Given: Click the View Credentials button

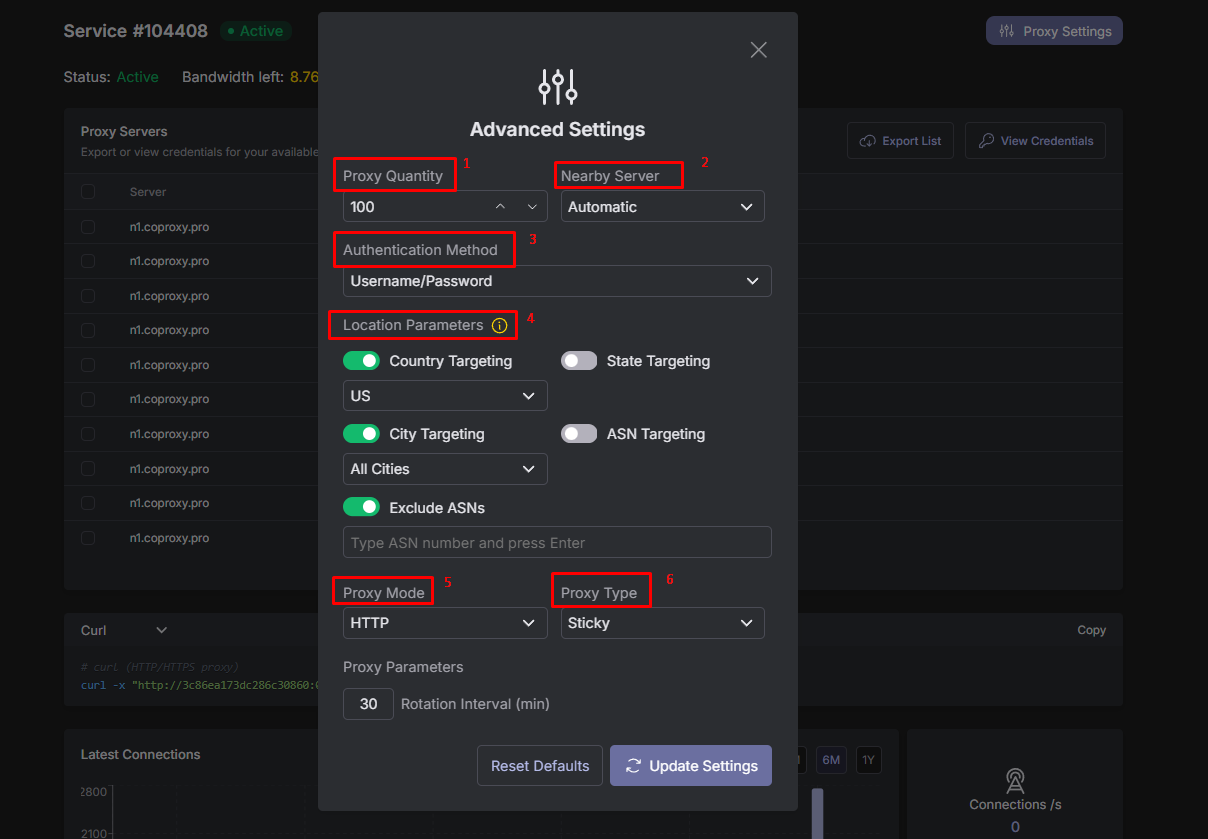Looking at the screenshot, I should 1035,140.
